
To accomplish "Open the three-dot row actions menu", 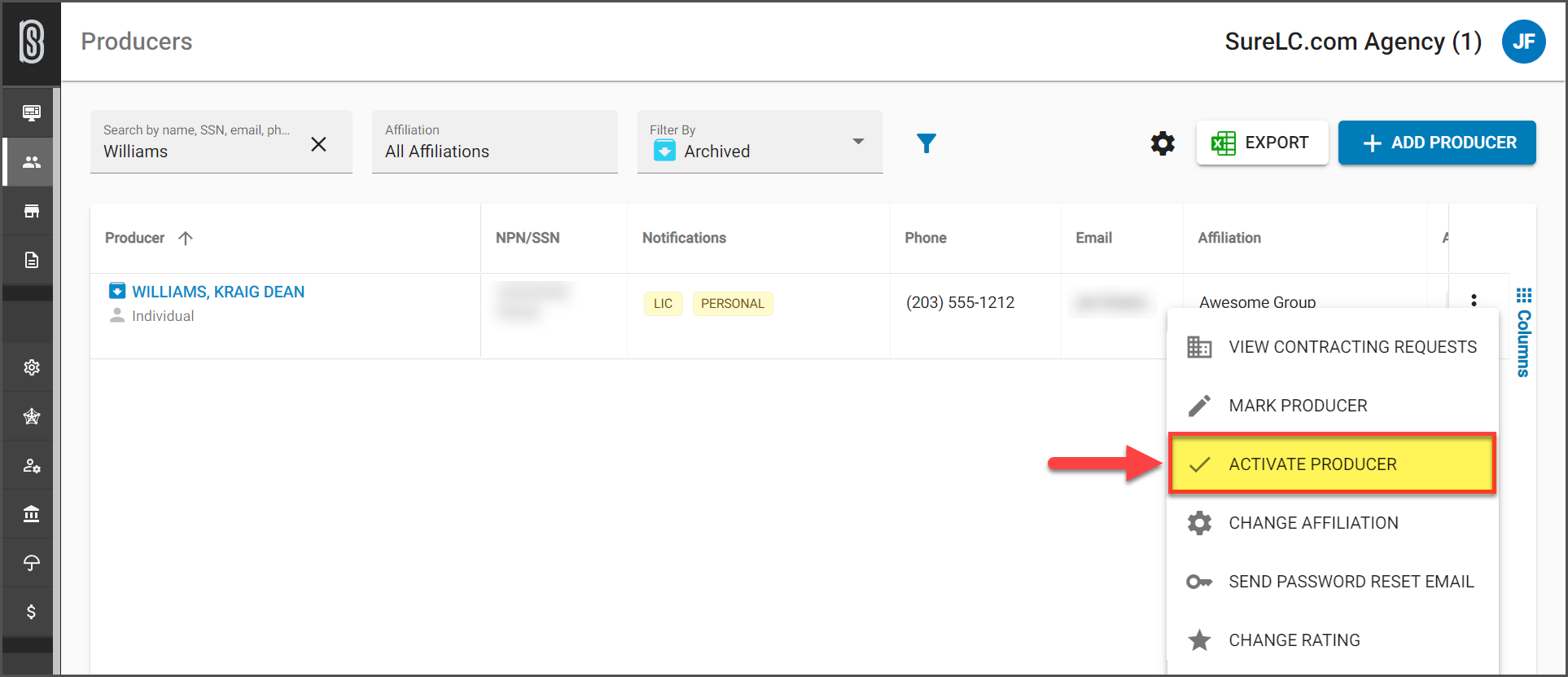I will (x=1474, y=300).
